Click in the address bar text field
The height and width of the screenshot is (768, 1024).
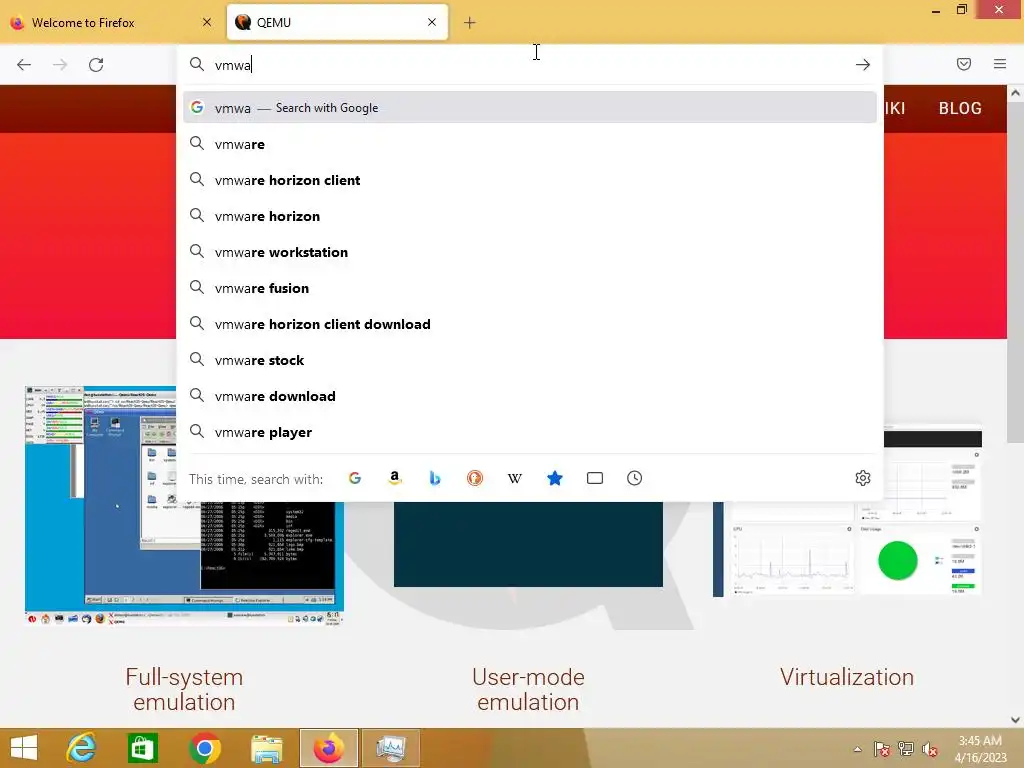(529, 65)
